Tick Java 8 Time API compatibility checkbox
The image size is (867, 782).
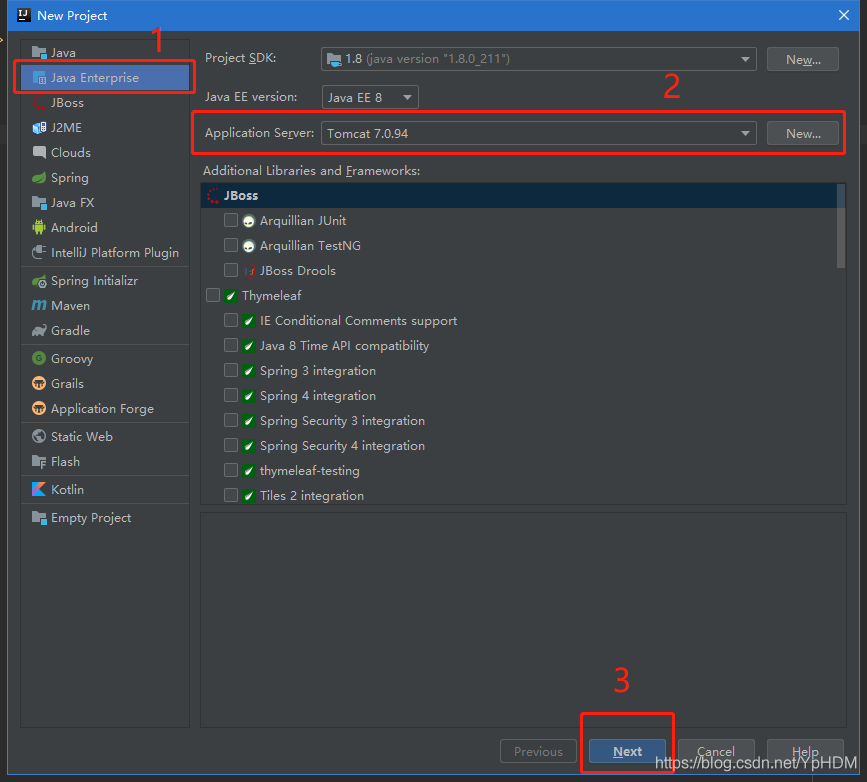[231, 345]
